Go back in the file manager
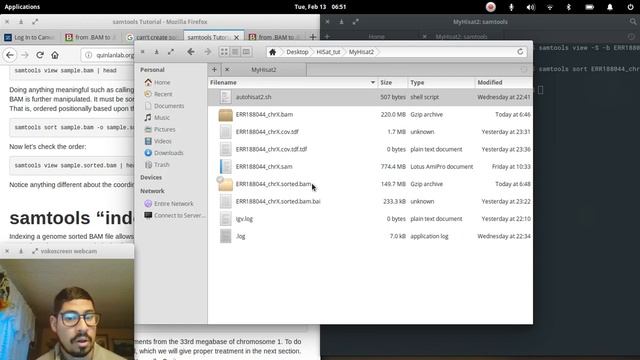This screenshot has height=360, width=640. click(191, 52)
